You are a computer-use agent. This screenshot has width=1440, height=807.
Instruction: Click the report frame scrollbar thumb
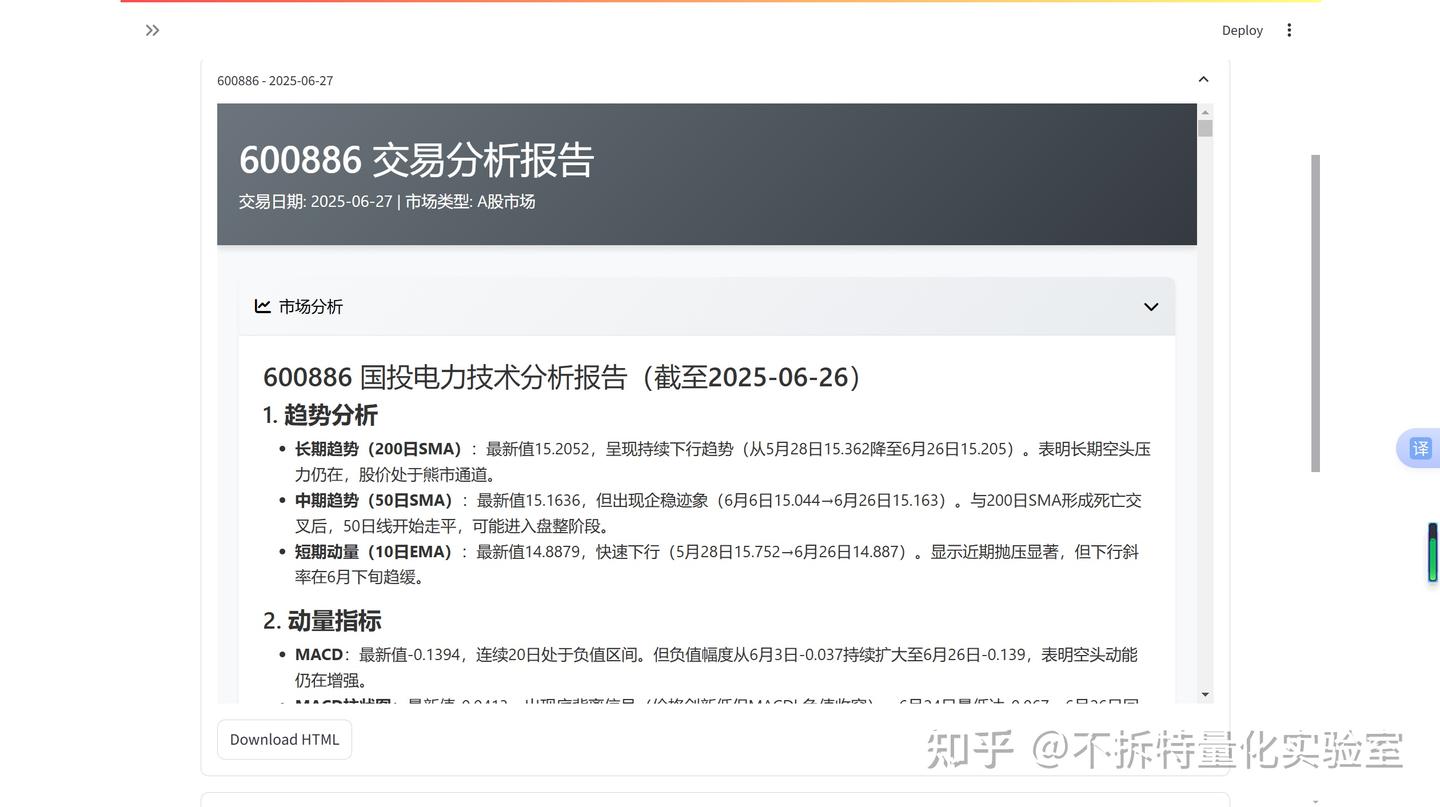point(1205,127)
